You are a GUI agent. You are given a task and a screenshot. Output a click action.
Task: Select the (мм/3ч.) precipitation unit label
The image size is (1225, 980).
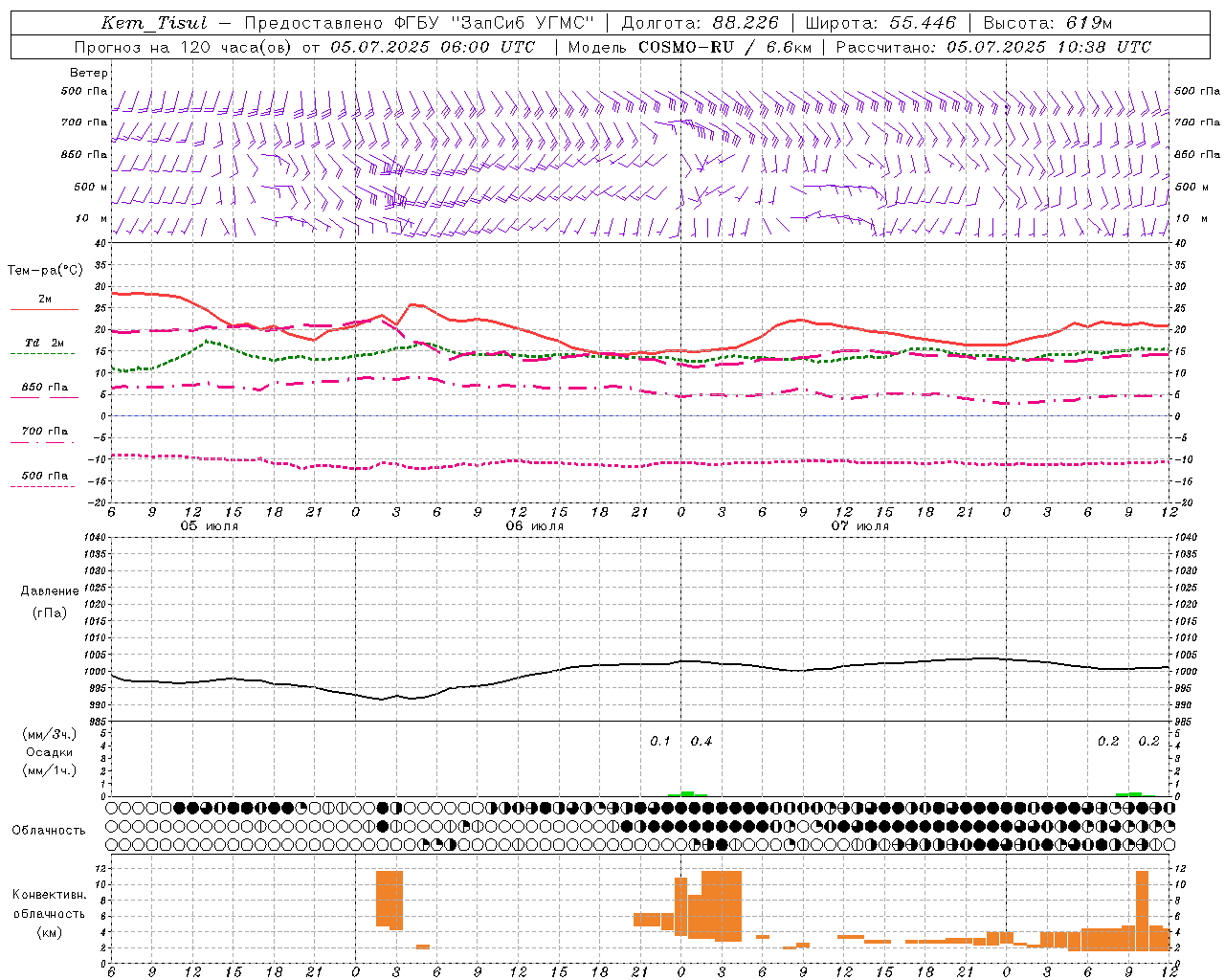pyautogui.click(x=50, y=734)
